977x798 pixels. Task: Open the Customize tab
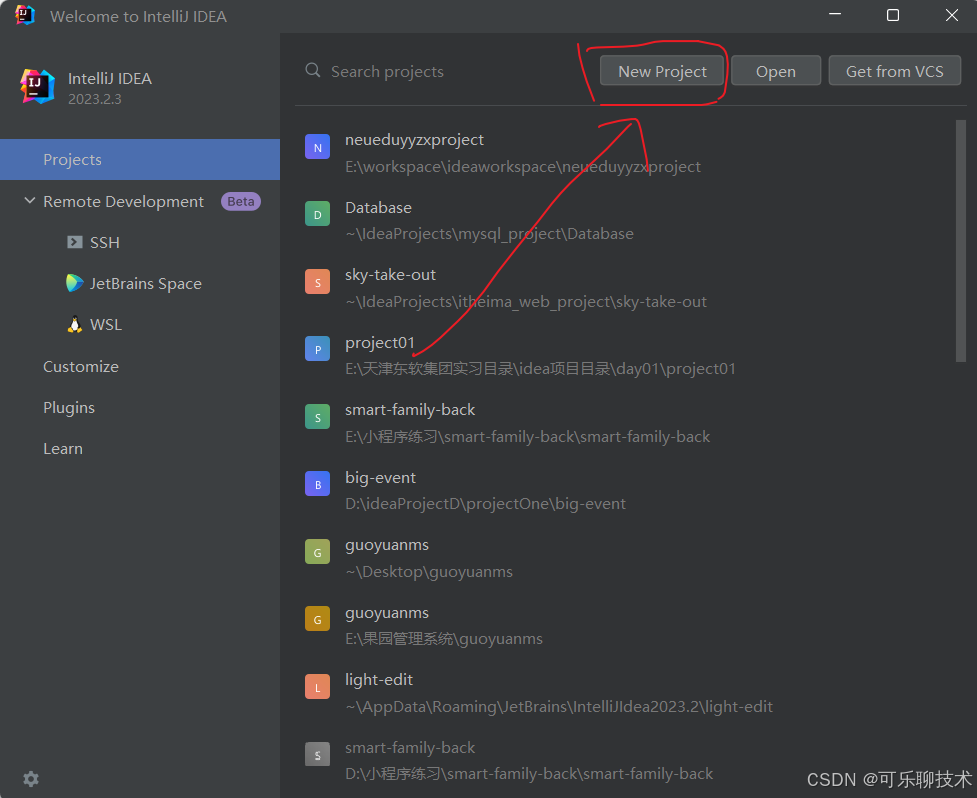pos(81,366)
